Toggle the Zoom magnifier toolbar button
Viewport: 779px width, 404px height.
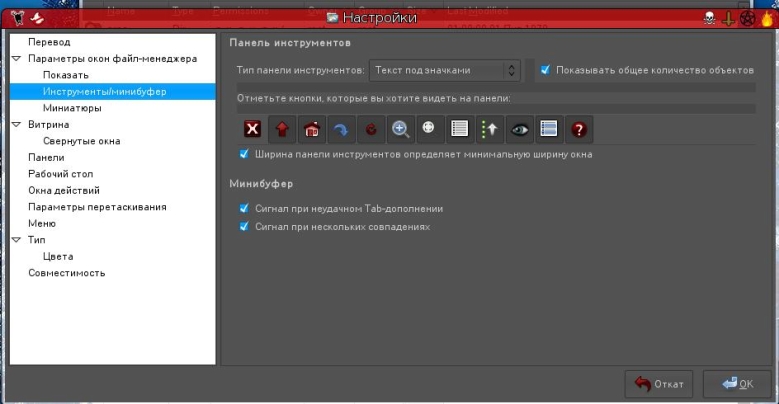(x=400, y=129)
